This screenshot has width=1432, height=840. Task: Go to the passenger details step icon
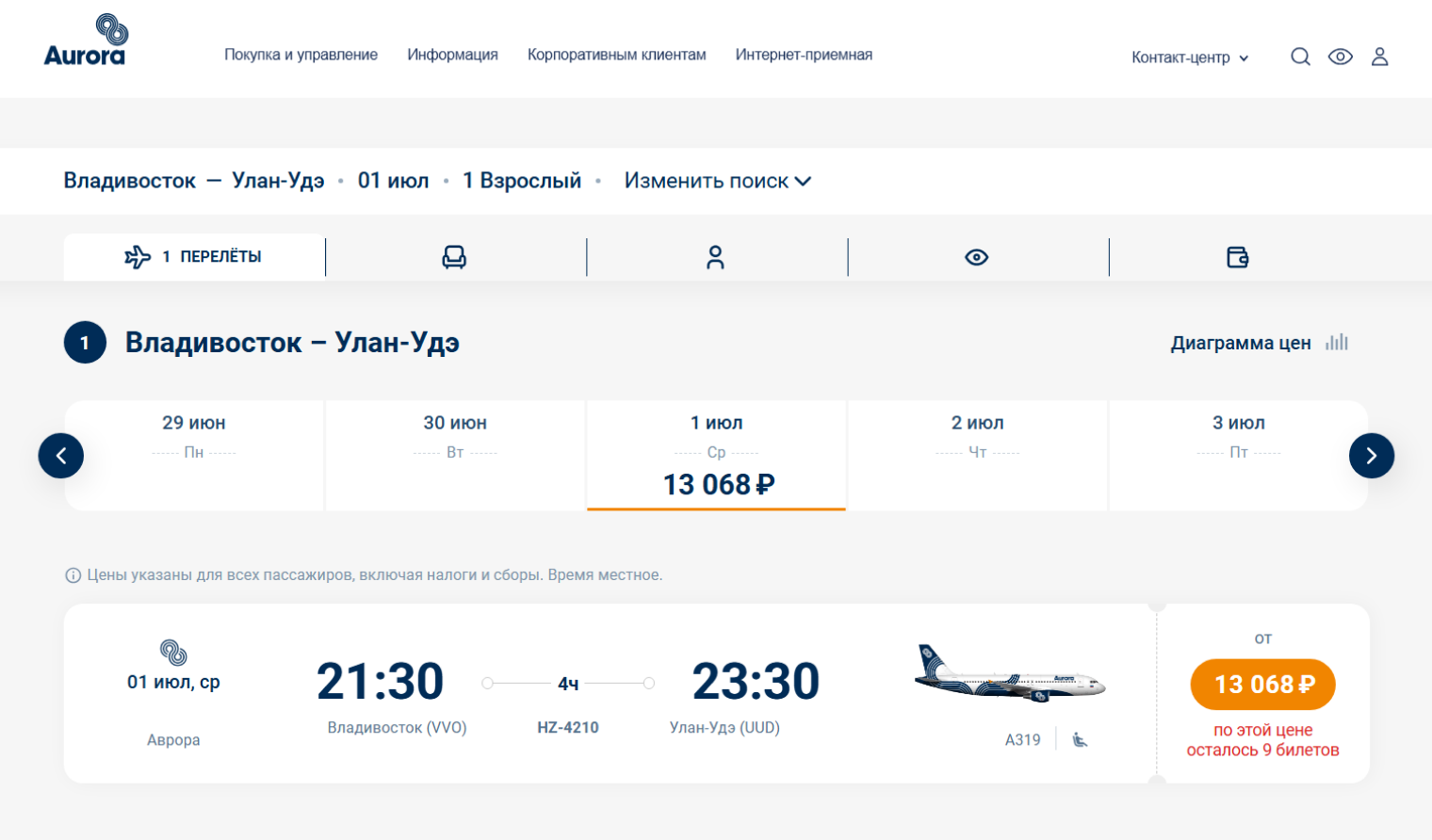[x=716, y=257]
